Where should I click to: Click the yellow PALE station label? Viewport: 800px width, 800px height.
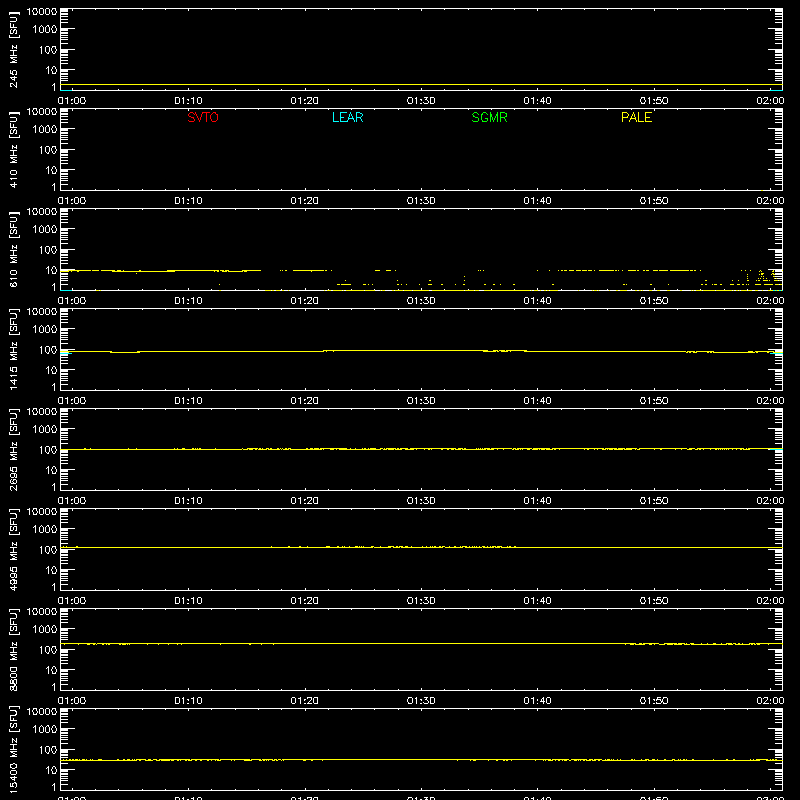point(636,117)
